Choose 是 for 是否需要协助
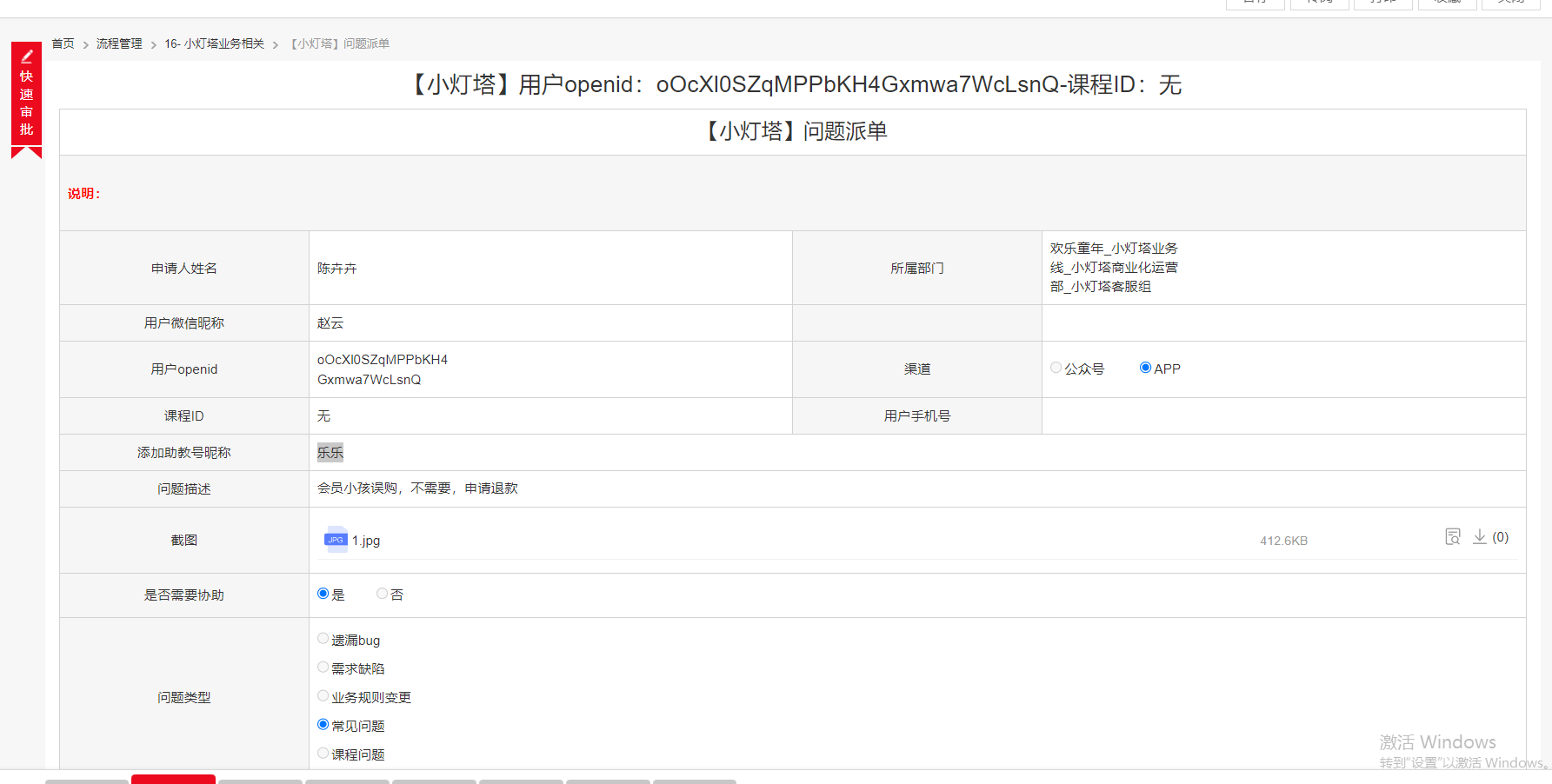 323,594
